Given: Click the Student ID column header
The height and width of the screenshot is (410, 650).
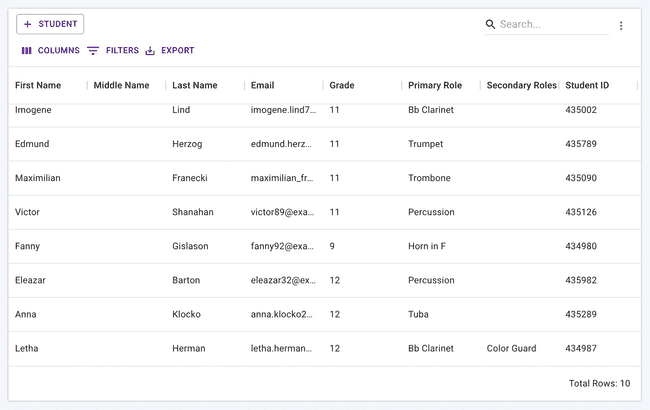Looking at the screenshot, I should 587,85.
